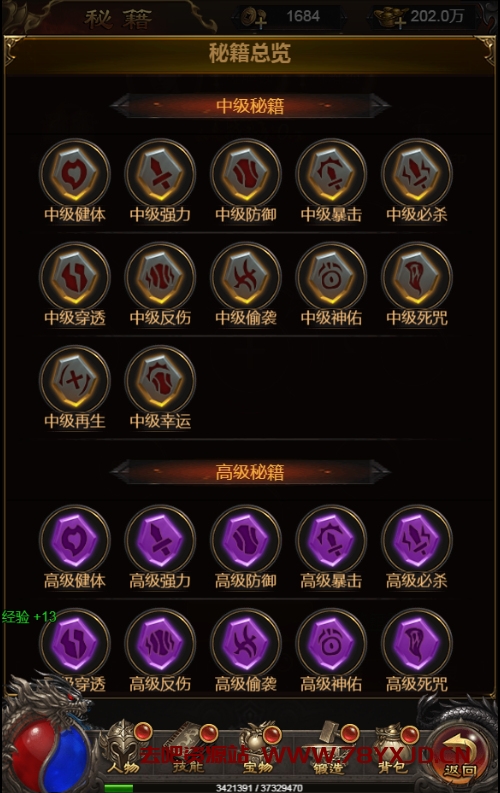Click the 高级死咒 manual icon

tap(417, 643)
